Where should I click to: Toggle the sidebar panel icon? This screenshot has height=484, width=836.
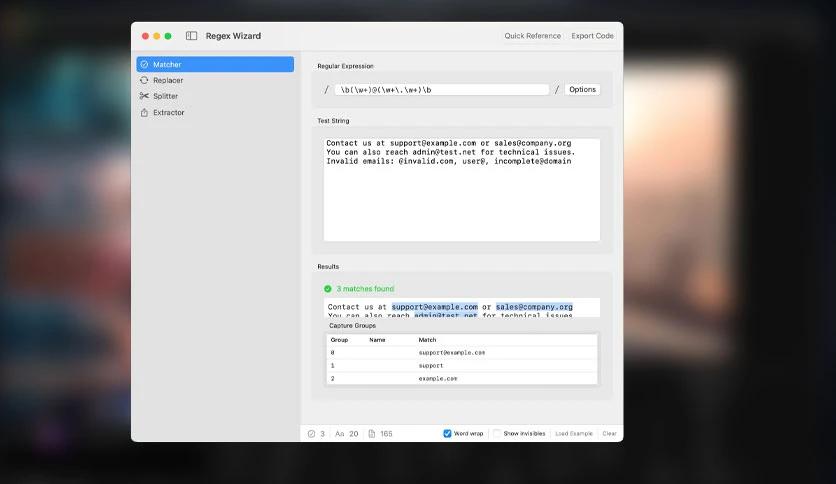coord(192,36)
